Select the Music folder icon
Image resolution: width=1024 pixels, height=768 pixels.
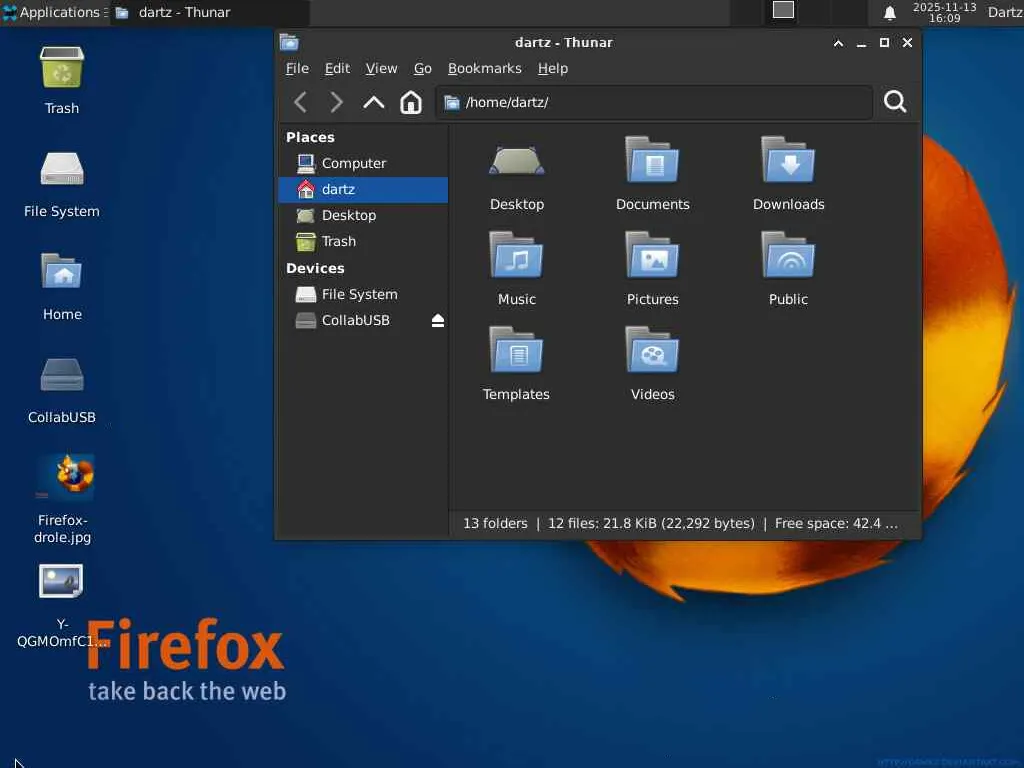click(x=517, y=255)
